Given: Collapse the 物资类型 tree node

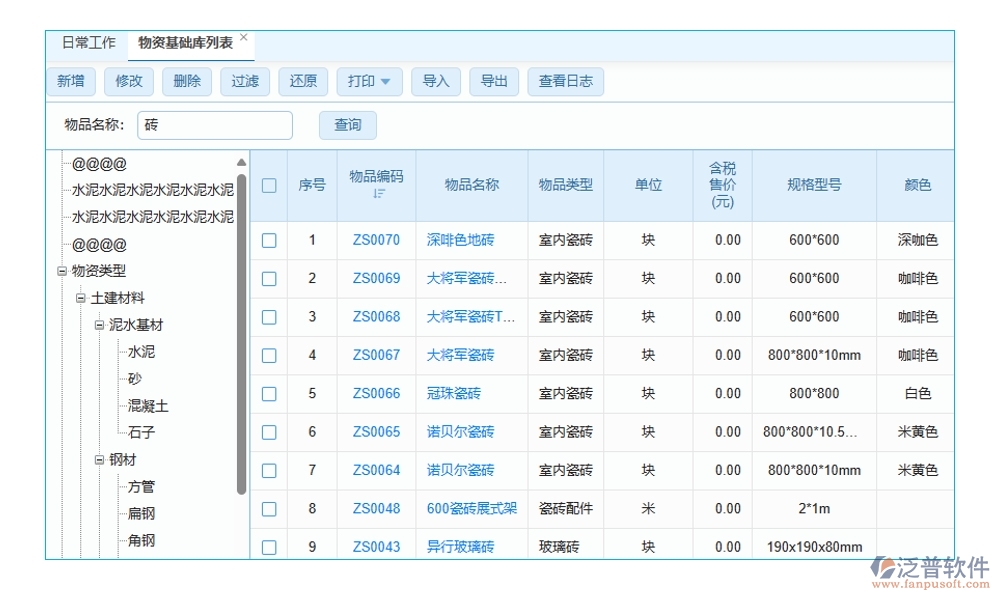Looking at the screenshot, I should coord(60,270).
